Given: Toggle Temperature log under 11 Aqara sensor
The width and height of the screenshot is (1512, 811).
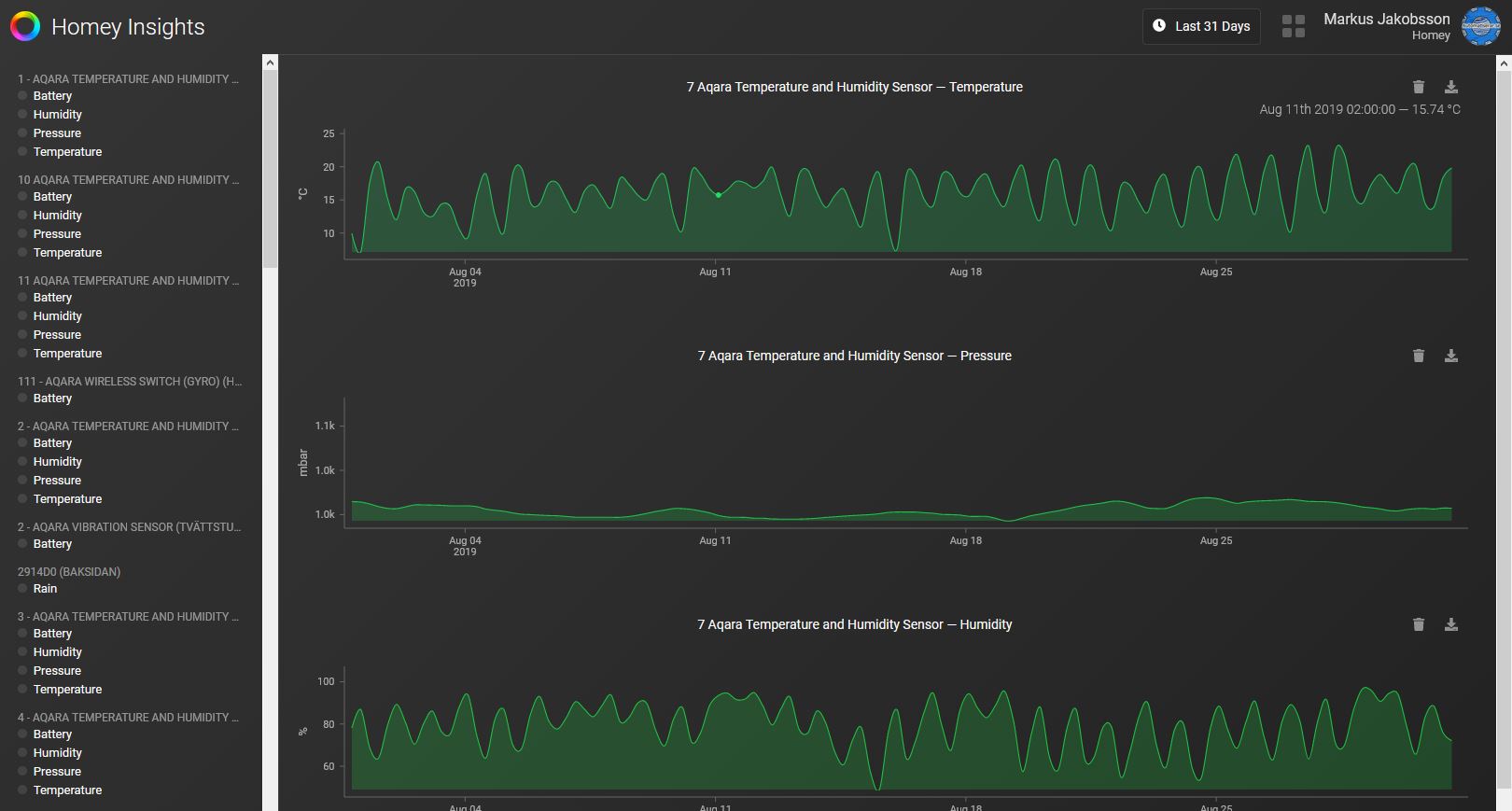Looking at the screenshot, I should pos(60,354).
